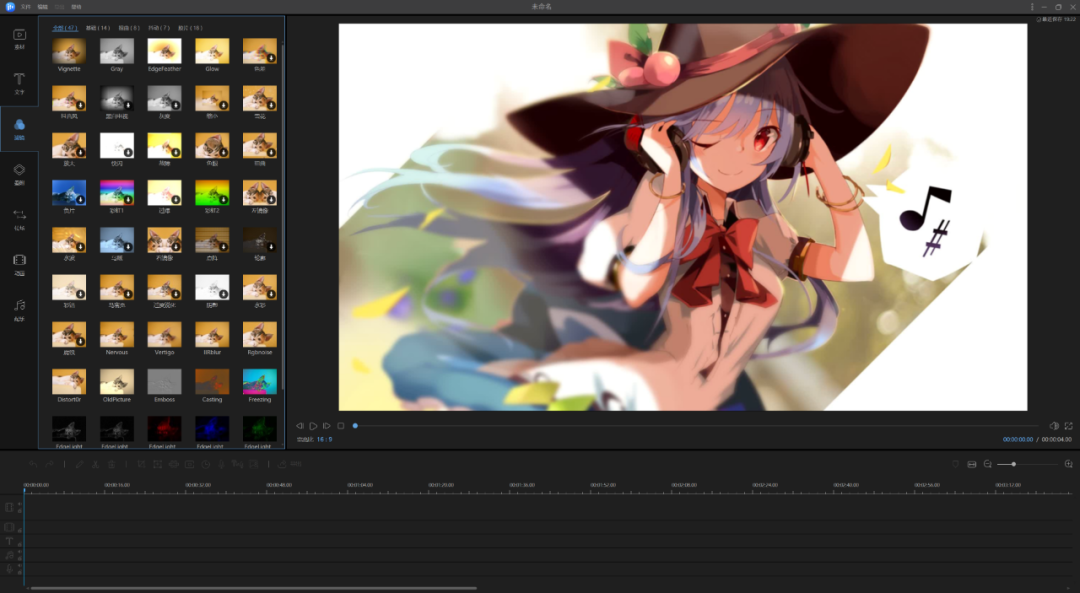1080x593 pixels.
Task: Pick the Rgbnoise filter
Action: coord(260,335)
